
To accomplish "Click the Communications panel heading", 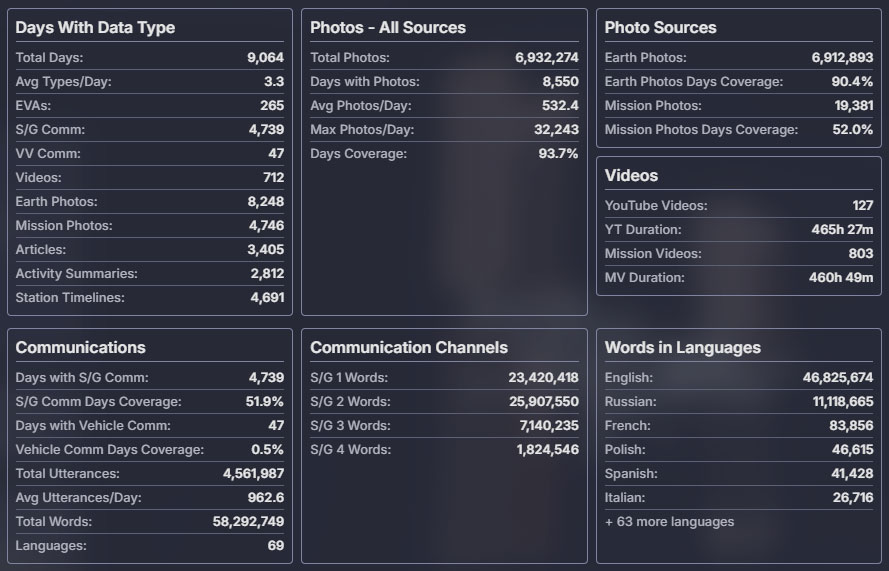I will coord(80,348).
